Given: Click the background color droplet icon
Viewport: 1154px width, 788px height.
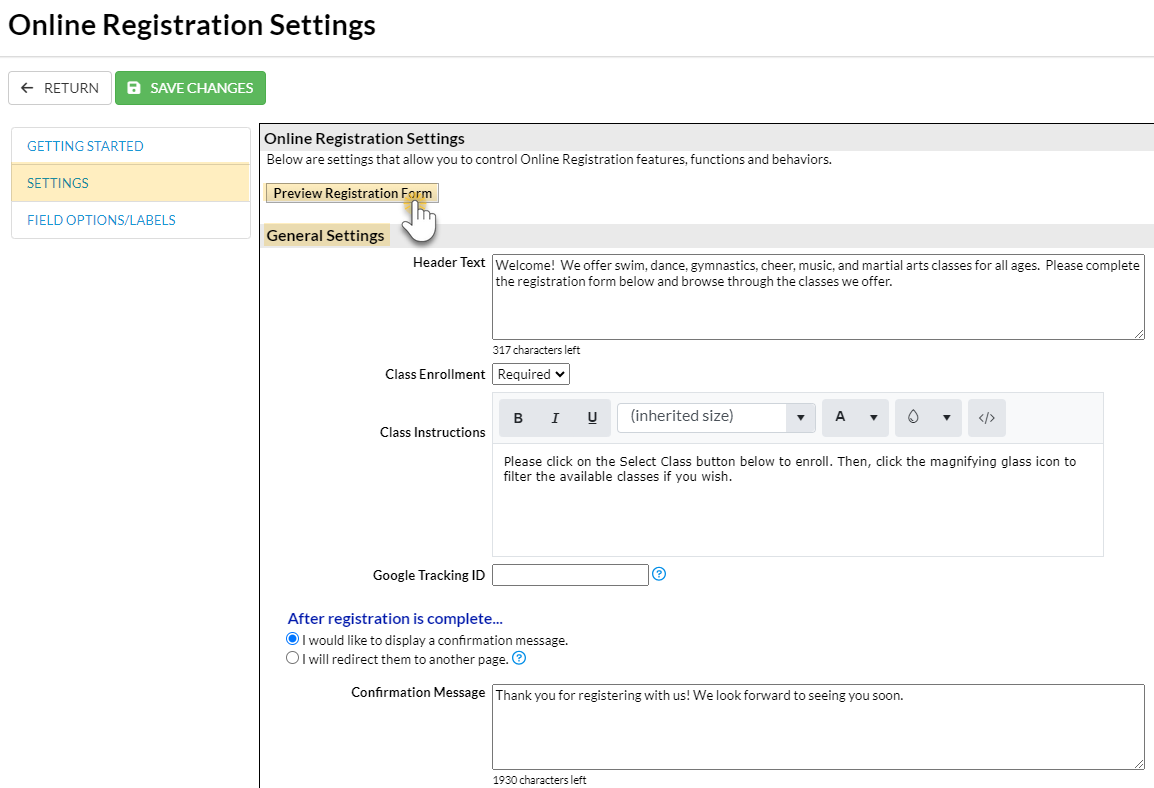Looking at the screenshot, I should click(x=913, y=417).
